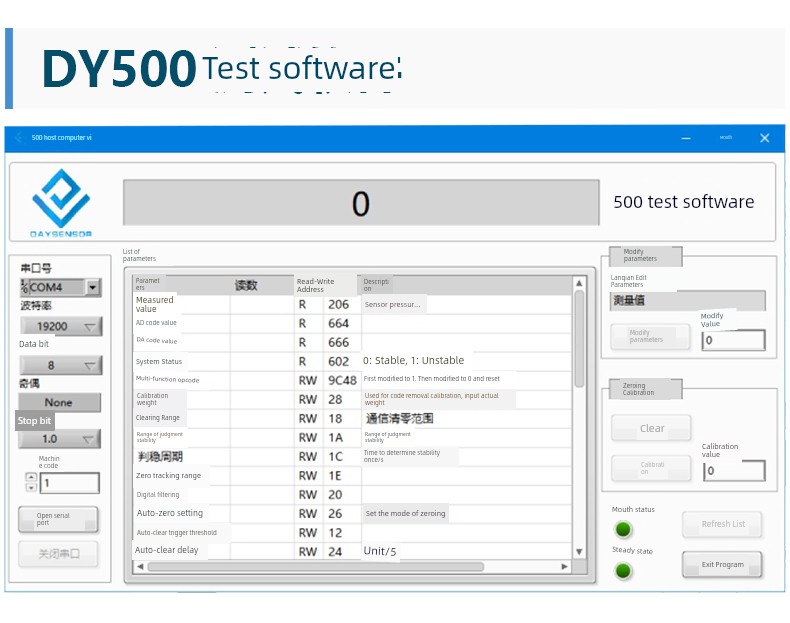Click the Steady state green indicator
The image size is (790, 623).
[x=623, y=571]
